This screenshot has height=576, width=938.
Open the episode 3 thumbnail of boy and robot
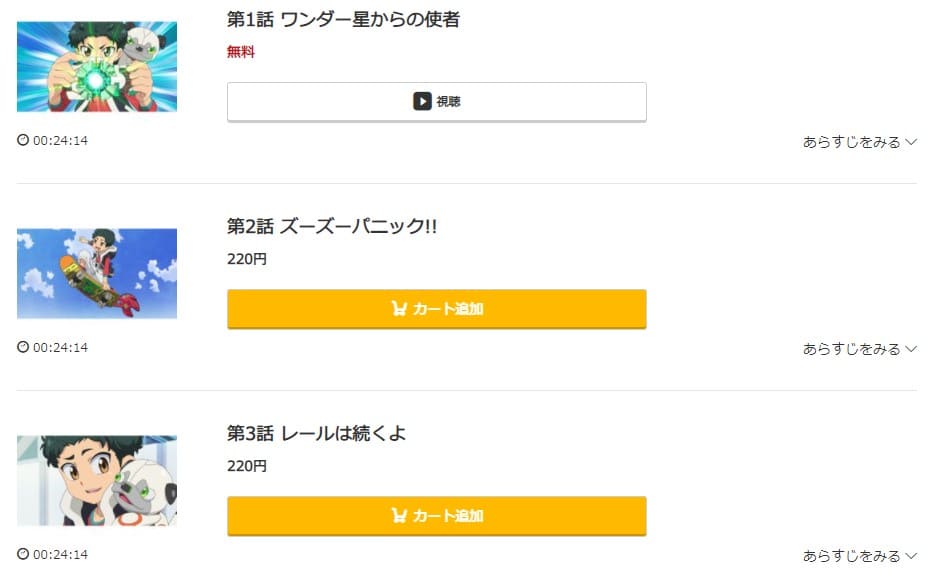97,480
